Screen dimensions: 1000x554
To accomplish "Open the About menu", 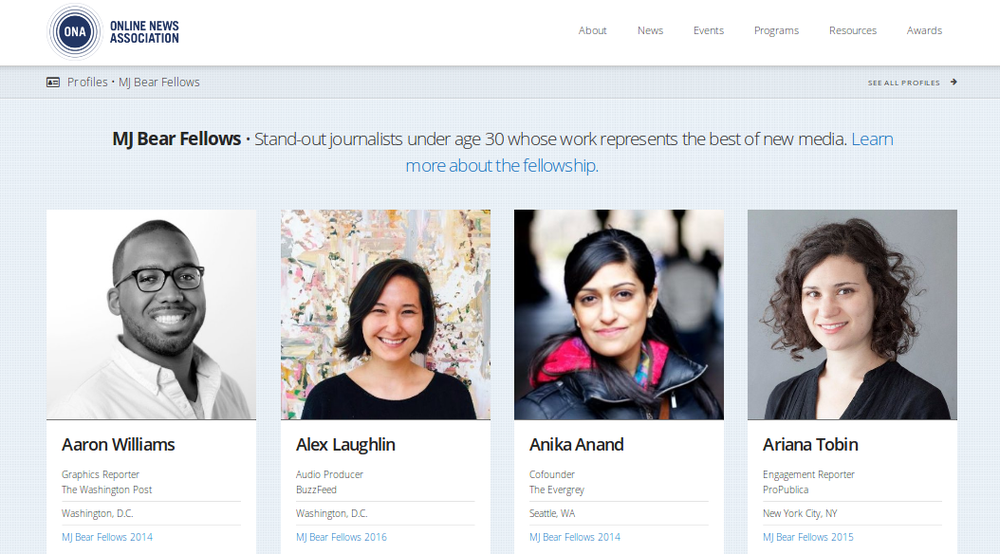I will pos(592,31).
